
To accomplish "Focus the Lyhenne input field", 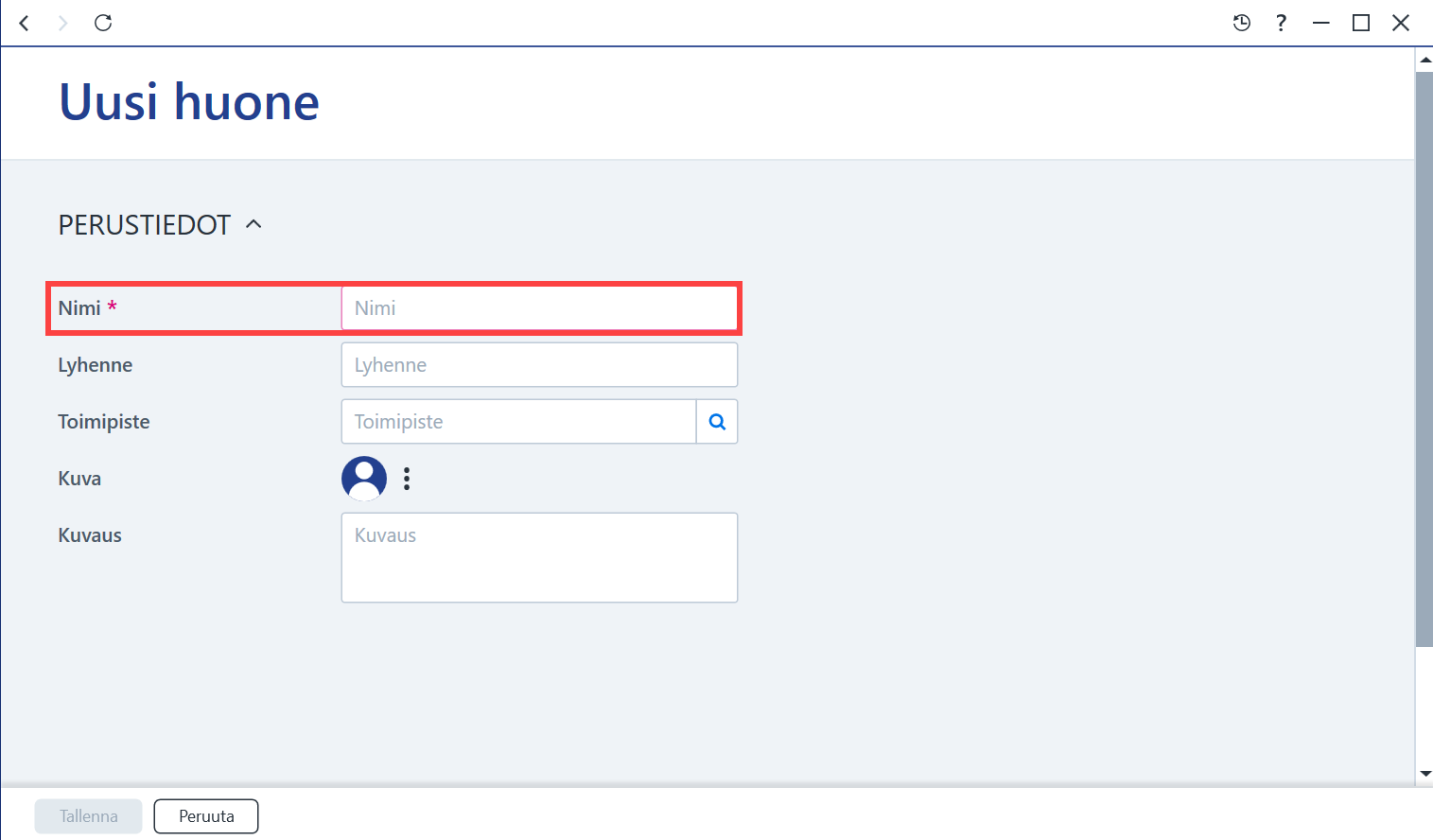I will pyautogui.click(x=539, y=365).
